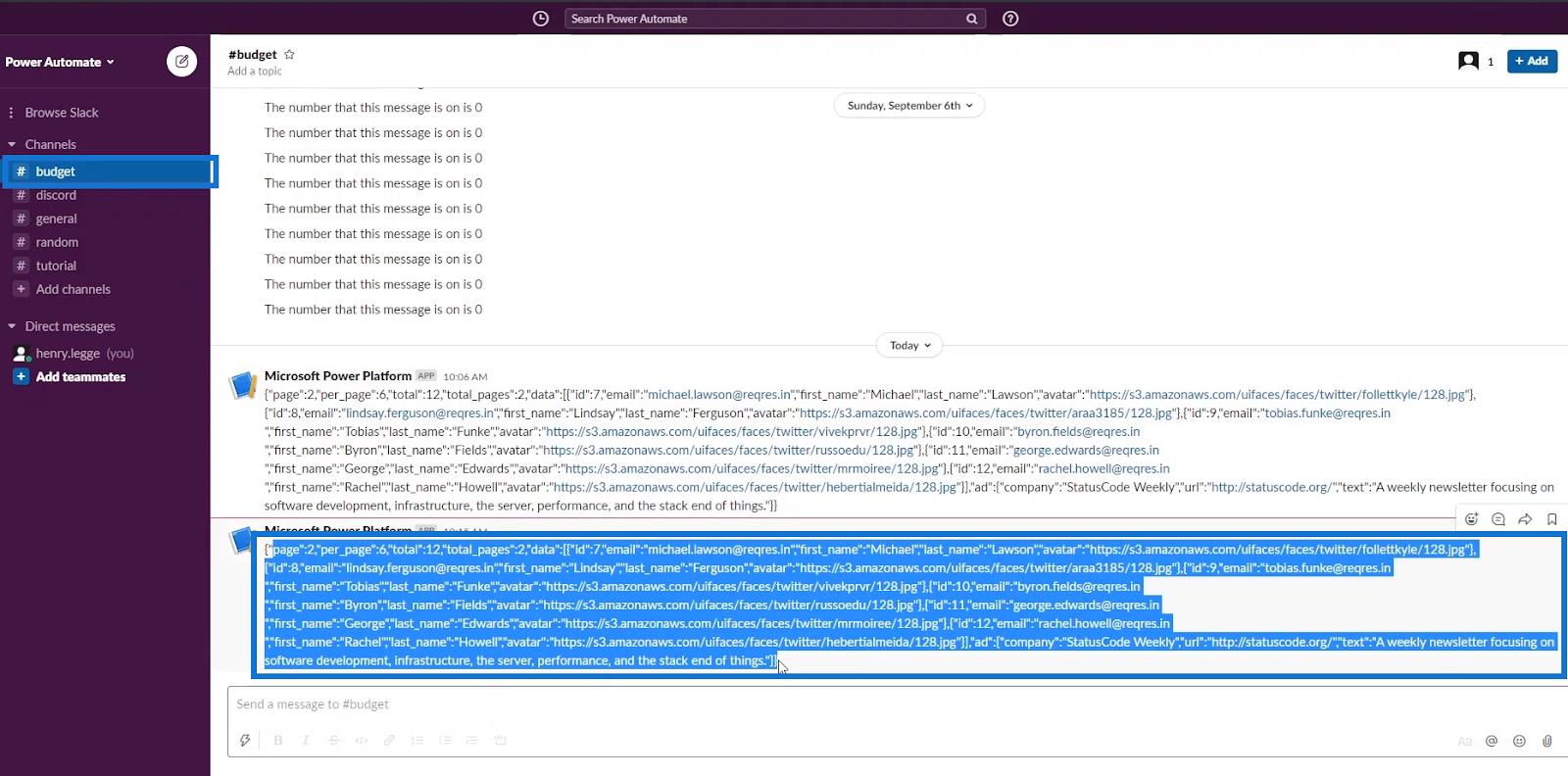The image size is (1568, 776).
Task: Toggle the Aa formatting toolbar
Action: click(1464, 742)
